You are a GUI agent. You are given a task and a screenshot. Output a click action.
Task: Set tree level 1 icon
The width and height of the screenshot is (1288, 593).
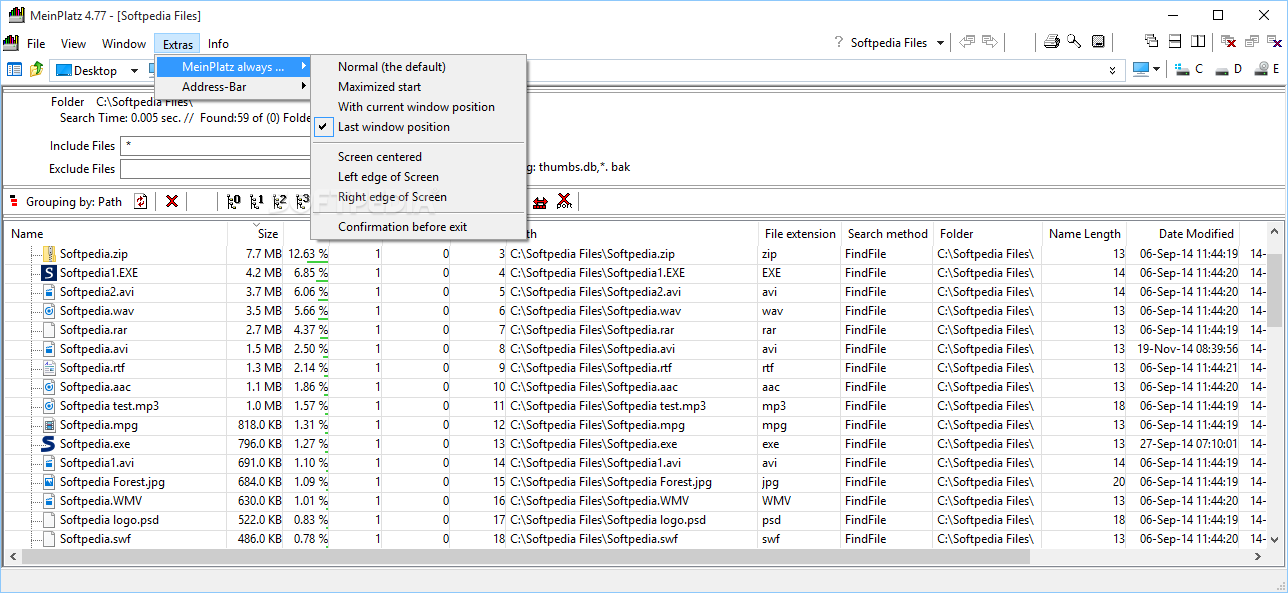coord(257,201)
